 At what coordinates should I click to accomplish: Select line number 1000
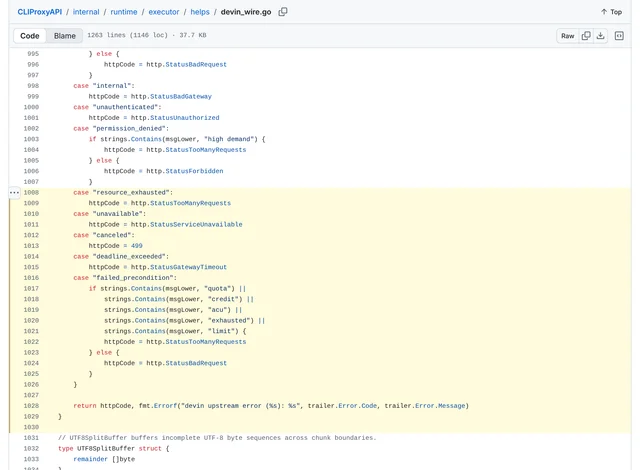coord(31,107)
